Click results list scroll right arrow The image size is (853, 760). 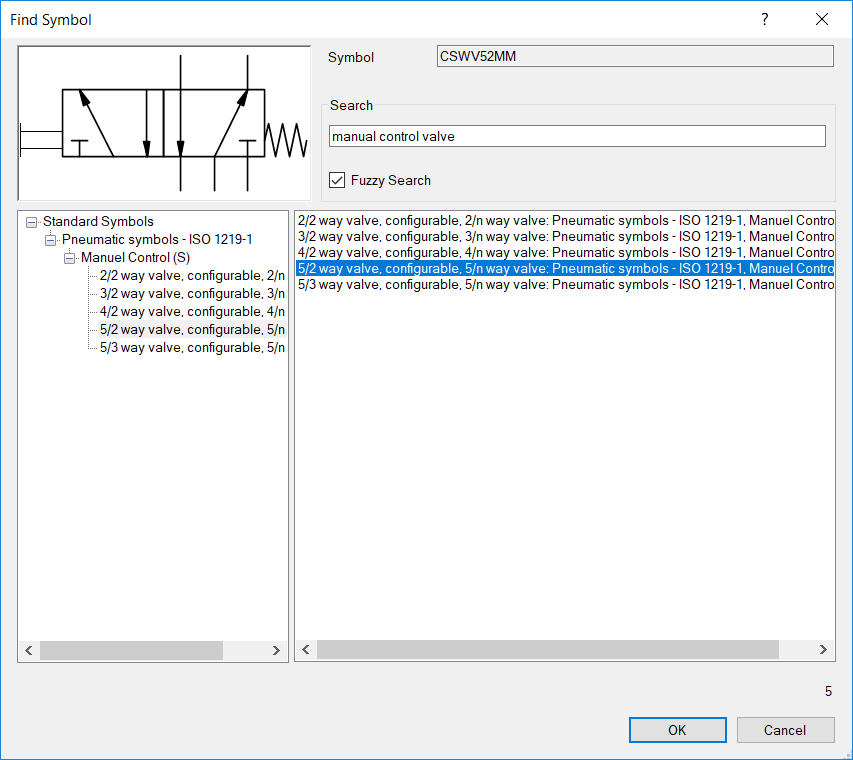[823, 650]
